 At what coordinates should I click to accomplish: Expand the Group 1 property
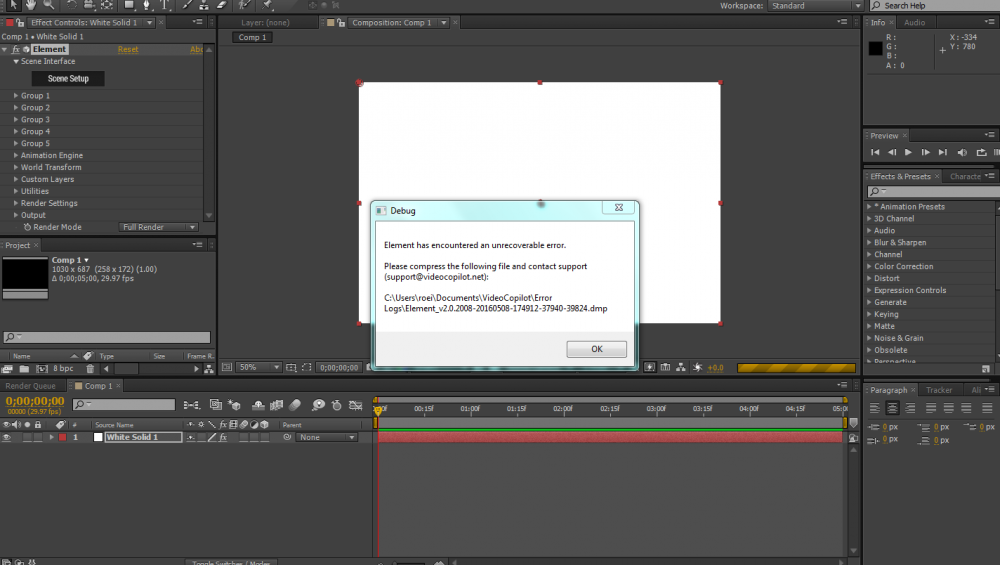[16, 96]
